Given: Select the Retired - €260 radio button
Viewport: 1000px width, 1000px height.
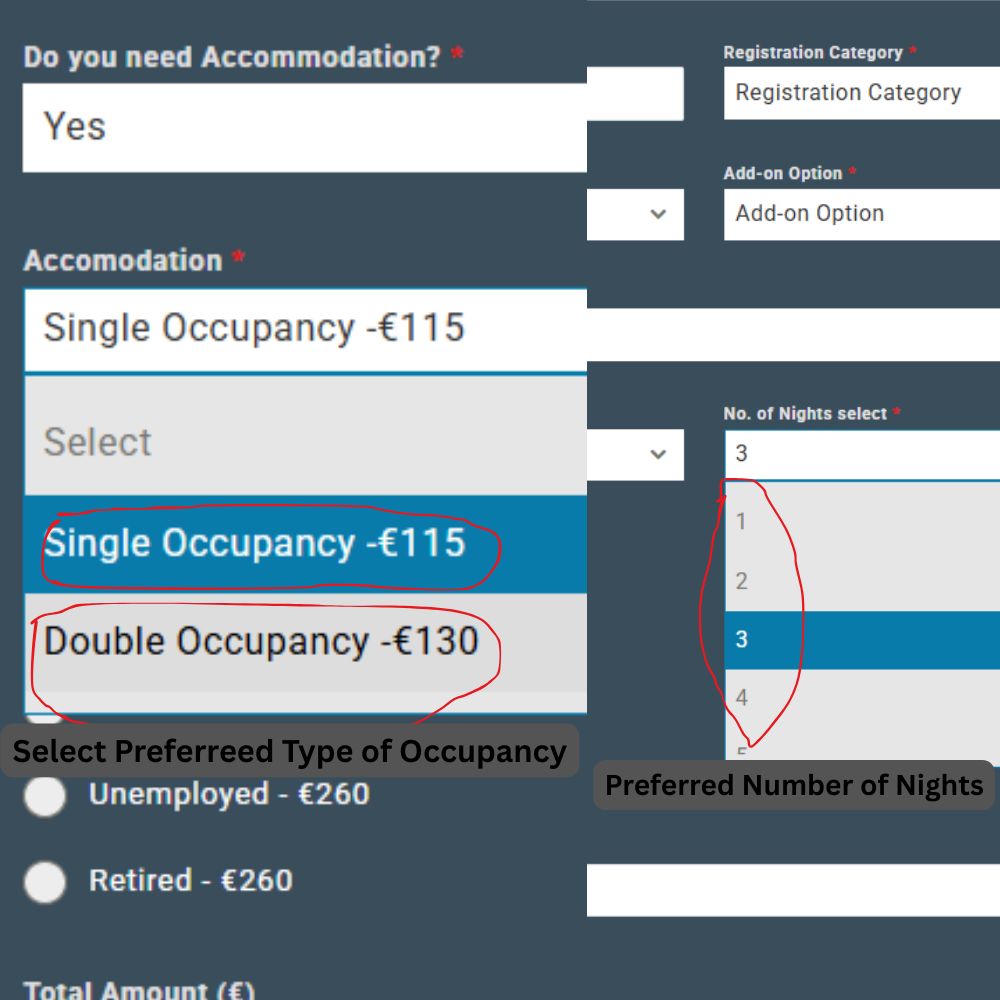Looking at the screenshot, I should click(x=45, y=882).
